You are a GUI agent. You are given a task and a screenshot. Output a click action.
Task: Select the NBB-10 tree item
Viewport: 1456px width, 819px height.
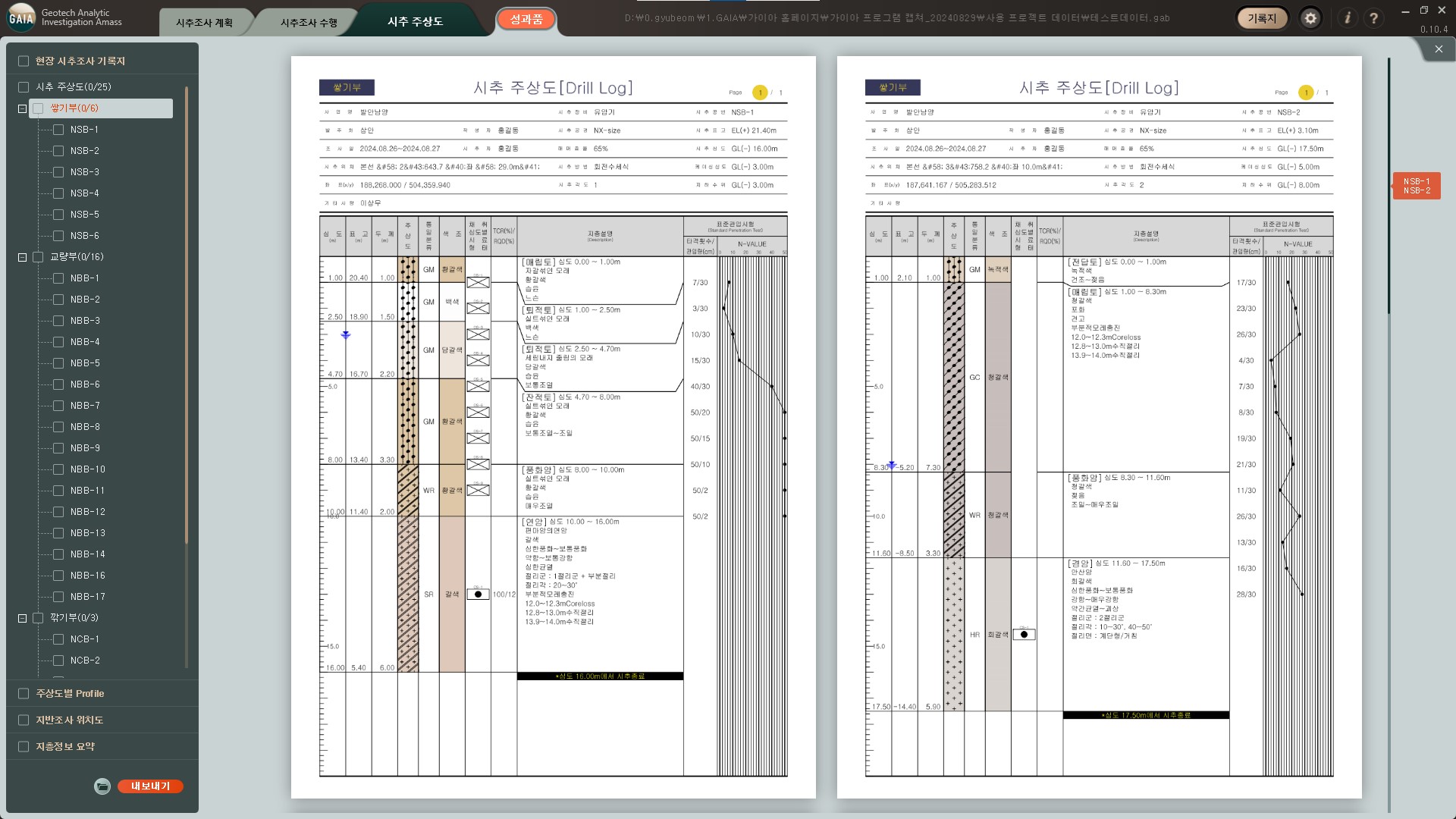coord(88,469)
